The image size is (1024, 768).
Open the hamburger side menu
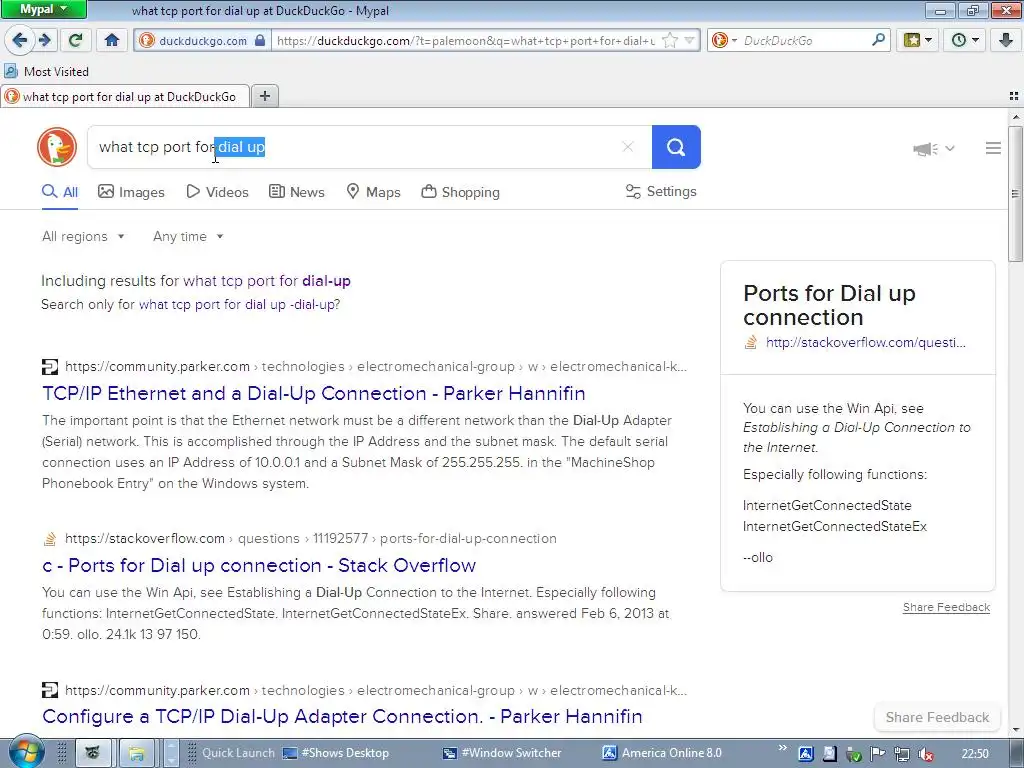pyautogui.click(x=993, y=148)
